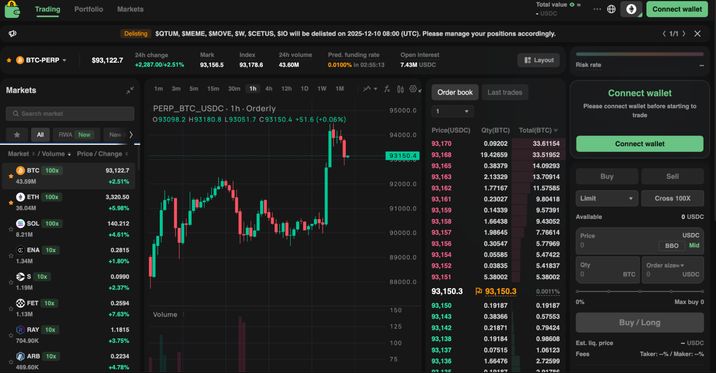Expand more market category tabs with the chevron
This screenshot has width=716, height=373.
click(131, 135)
